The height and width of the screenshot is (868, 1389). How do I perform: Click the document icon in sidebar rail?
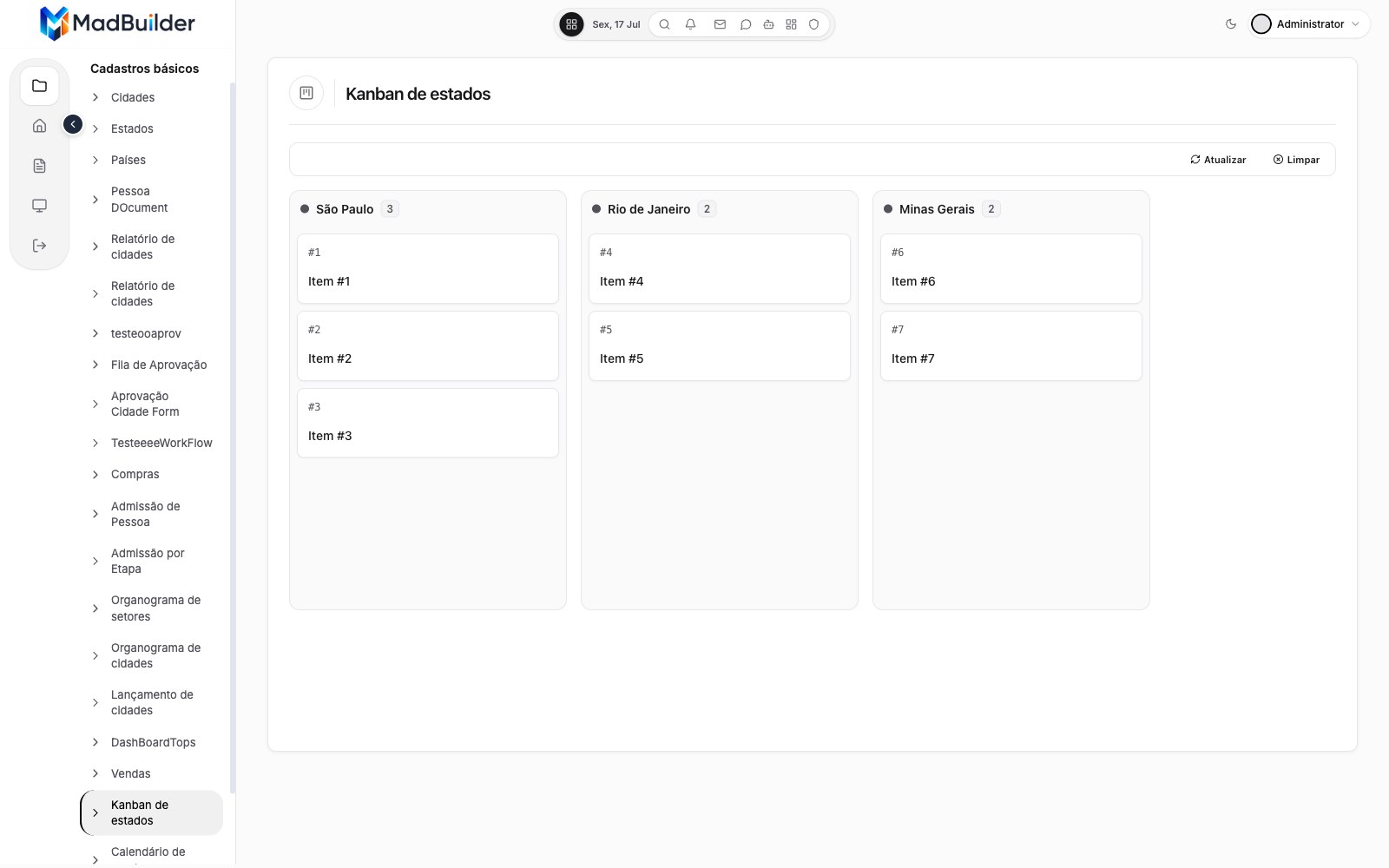(x=39, y=166)
